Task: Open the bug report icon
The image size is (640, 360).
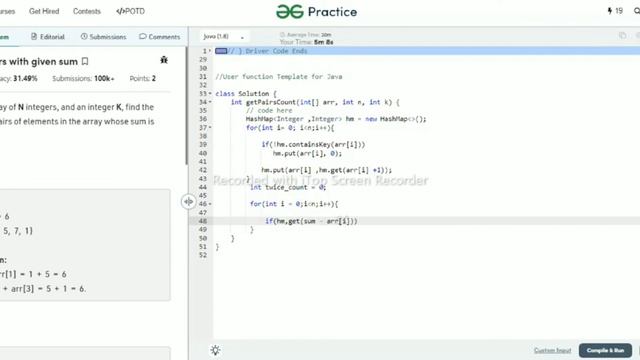Action: [164, 60]
